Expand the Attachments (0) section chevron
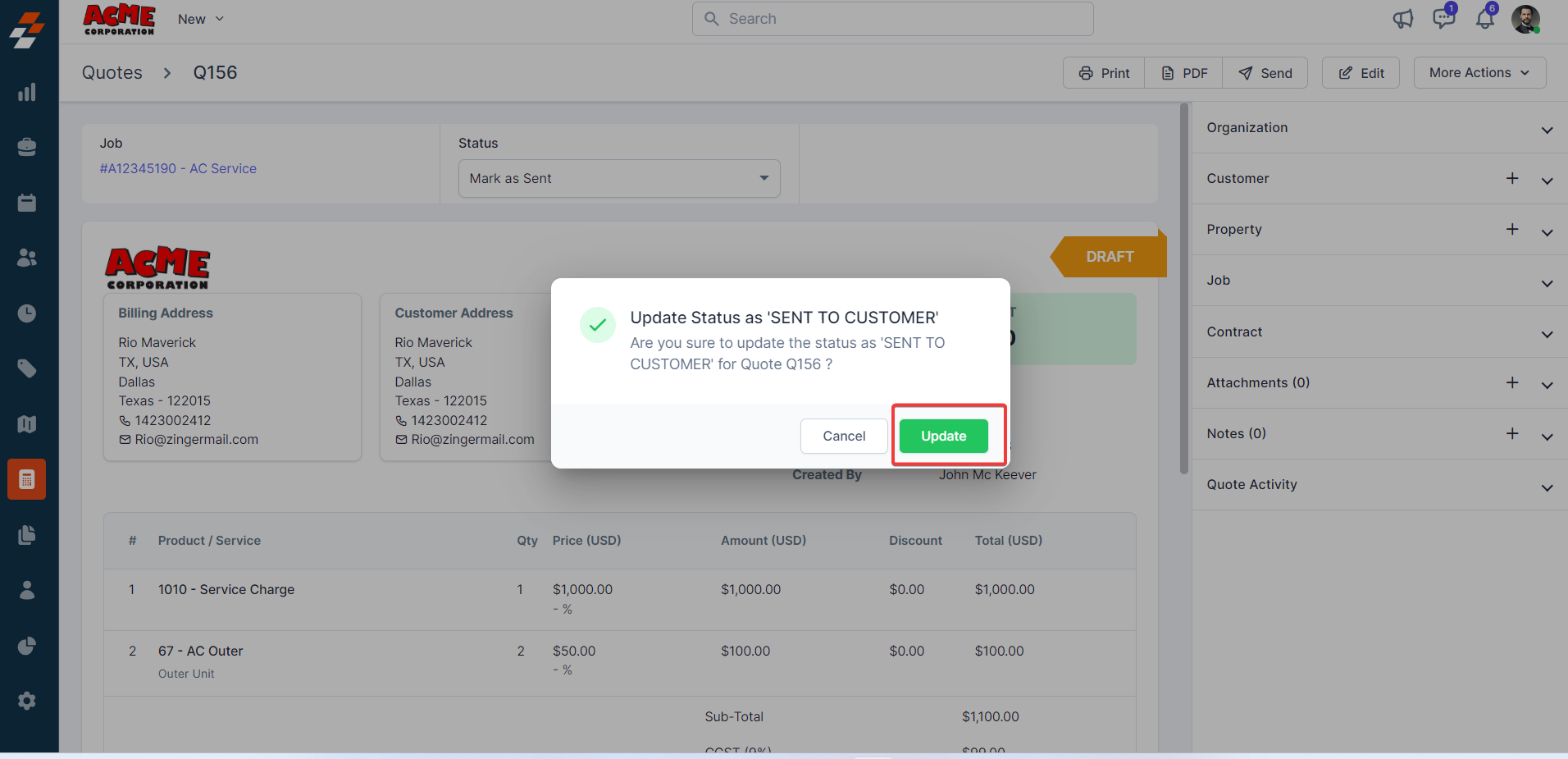The image size is (1568, 759). point(1547,385)
